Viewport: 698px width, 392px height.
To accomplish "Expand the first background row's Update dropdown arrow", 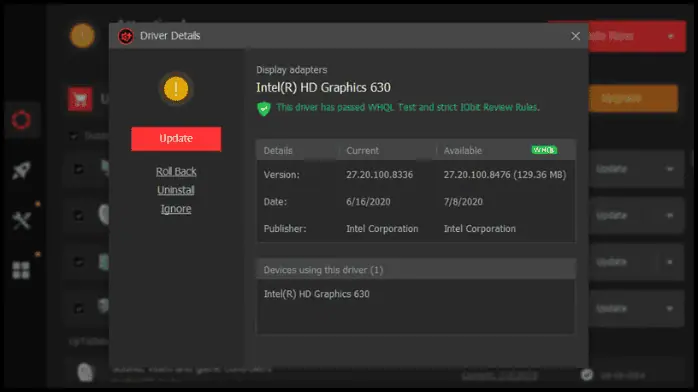I will 670,169.
